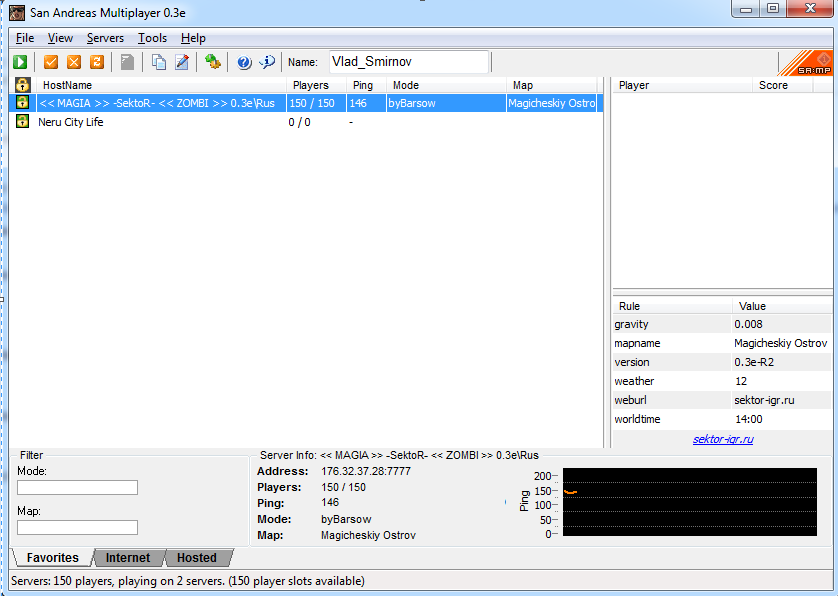Click the Mode filter input field

pyautogui.click(x=77, y=487)
